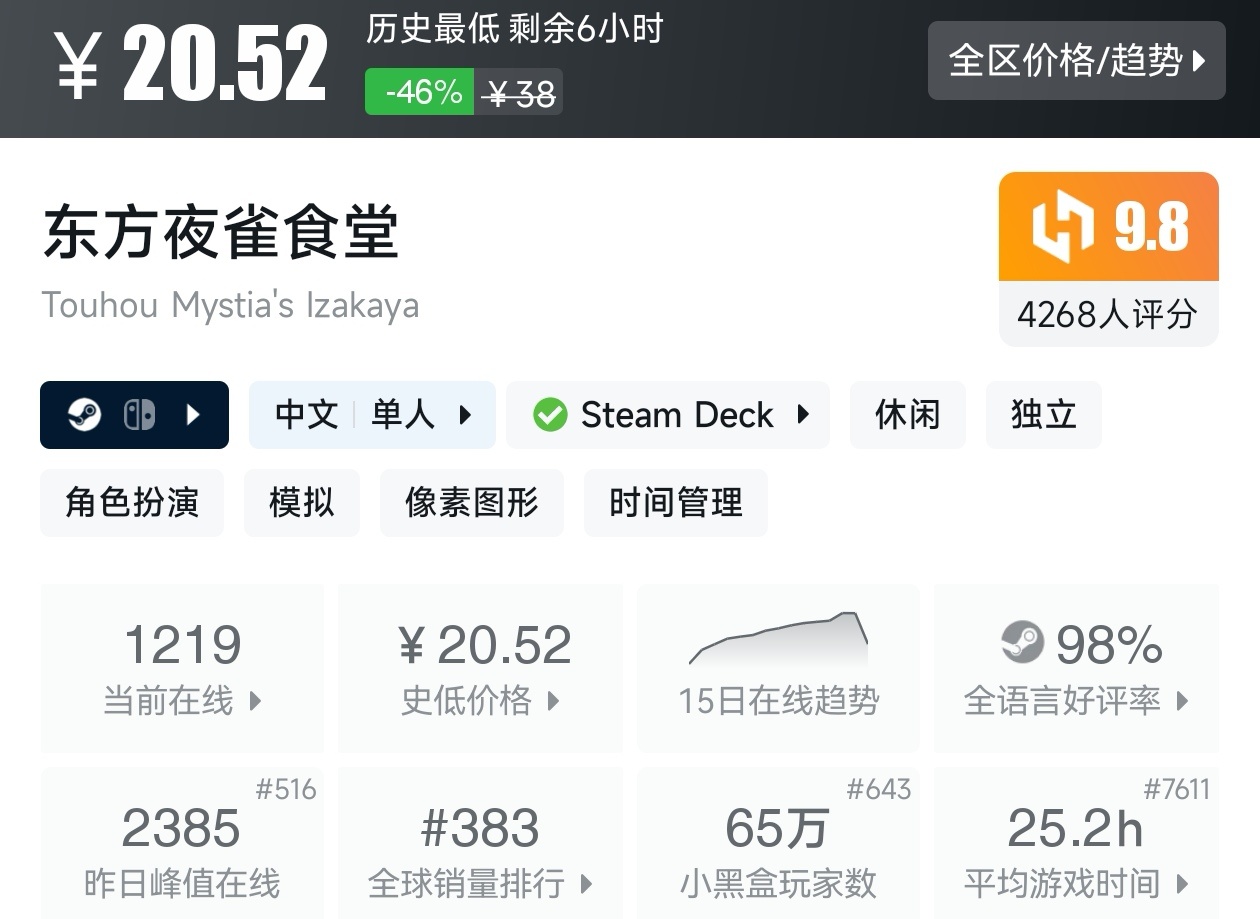Select the 休闲 tag
Viewport: 1260px width, 919px height.
pos(907,415)
